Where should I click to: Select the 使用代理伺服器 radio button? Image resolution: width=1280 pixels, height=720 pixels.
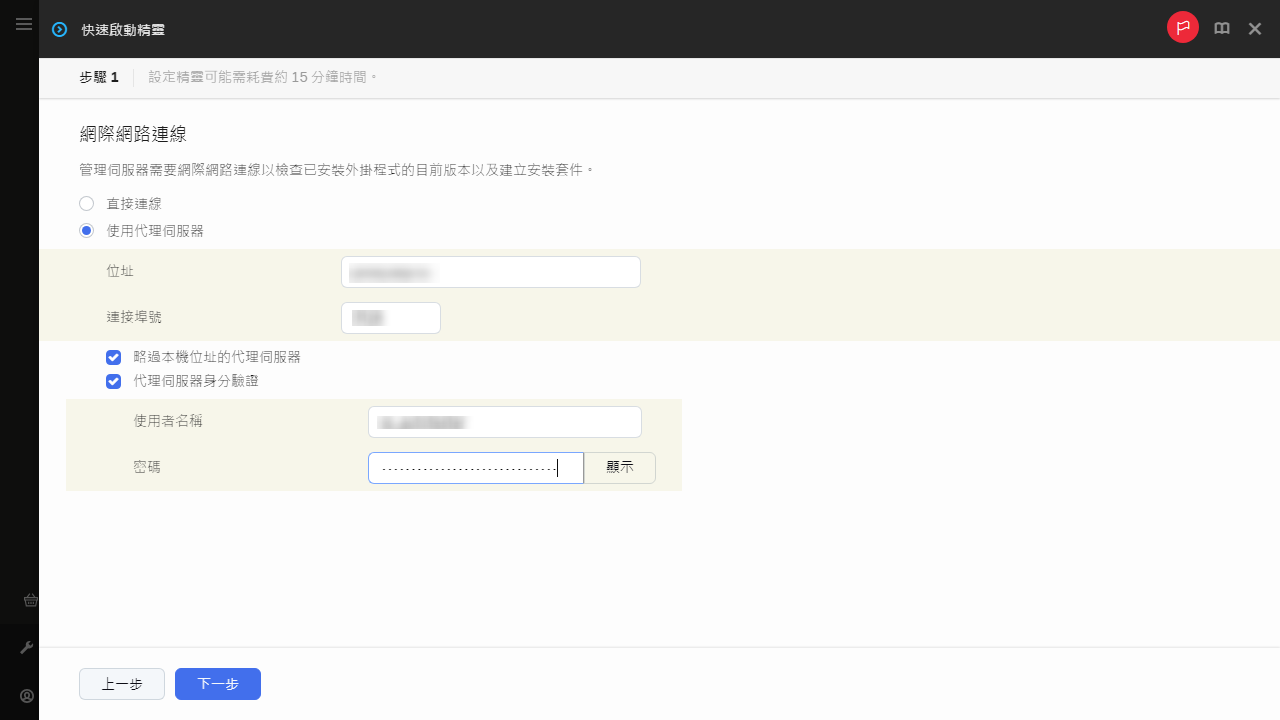tap(87, 231)
